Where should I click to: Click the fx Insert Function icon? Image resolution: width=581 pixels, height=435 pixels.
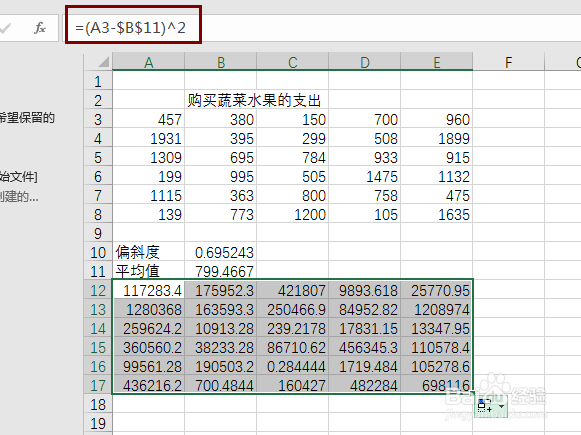[x=39, y=28]
